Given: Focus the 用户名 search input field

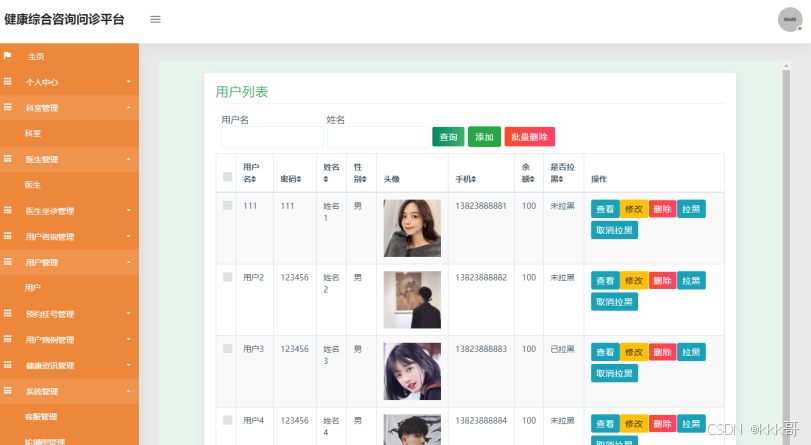Looking at the screenshot, I should 273,138.
